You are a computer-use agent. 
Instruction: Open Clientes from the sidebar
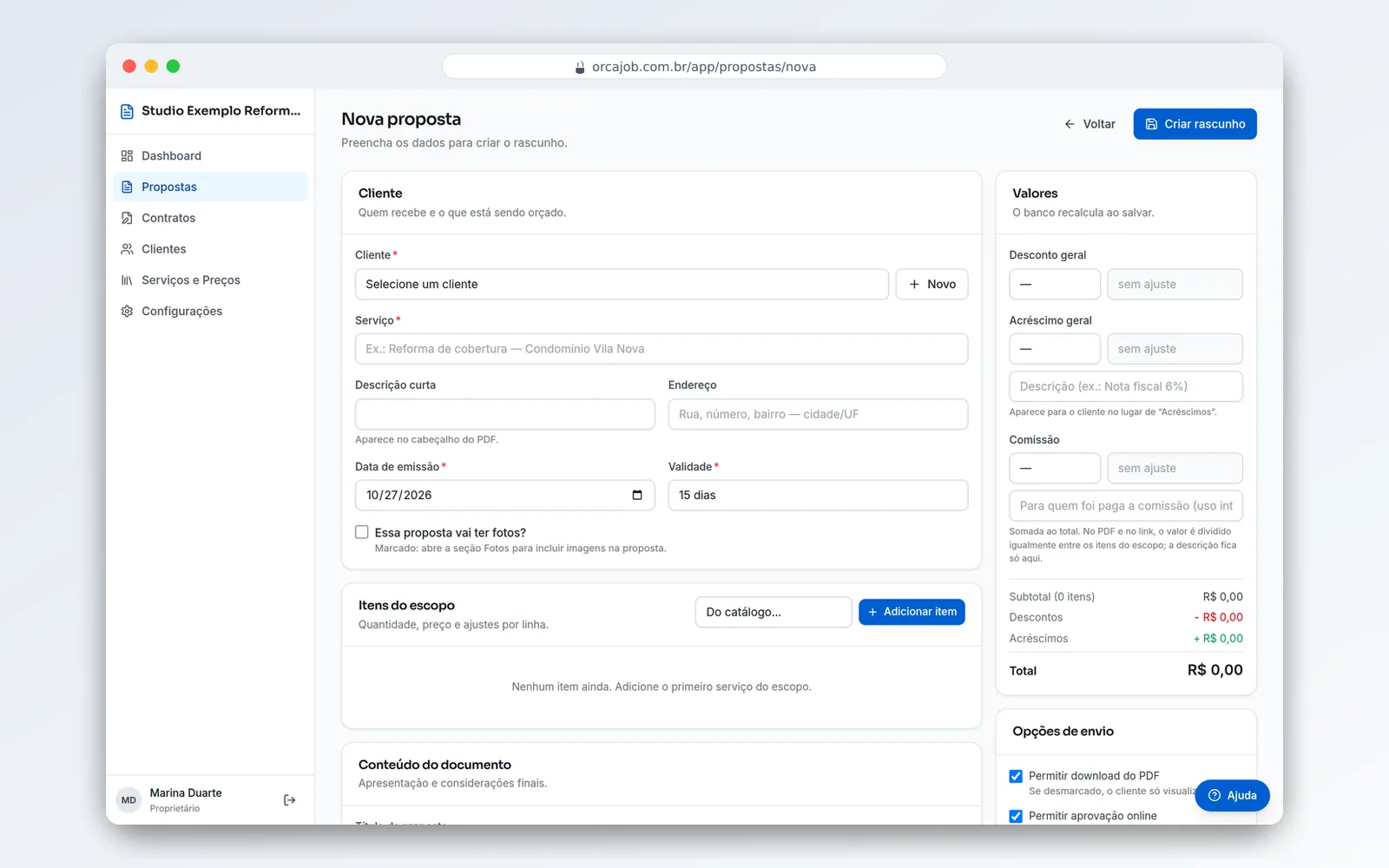(x=210, y=249)
